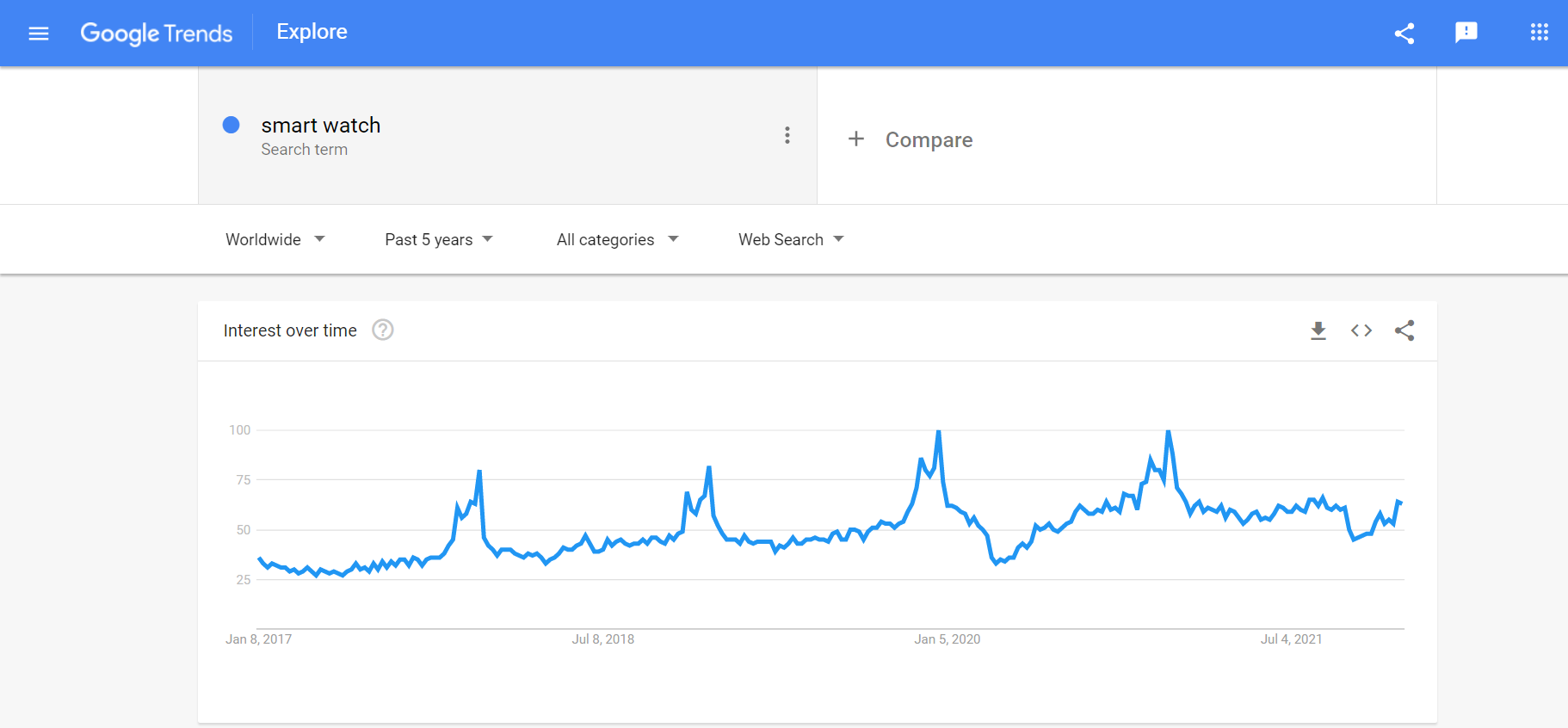
Task: Show help for Interest over time
Action: [x=383, y=330]
